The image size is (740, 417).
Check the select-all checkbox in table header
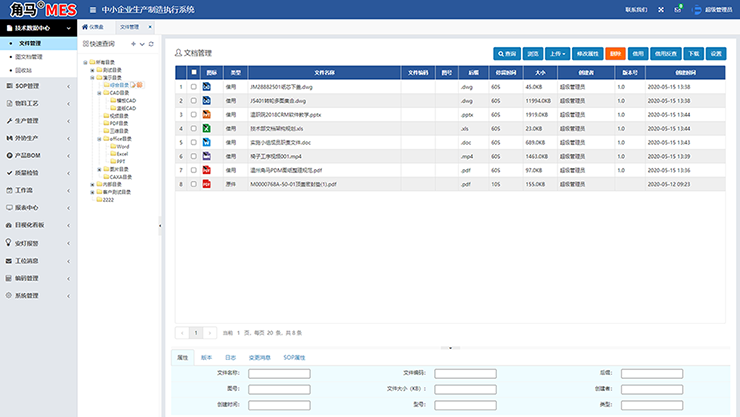[194, 73]
